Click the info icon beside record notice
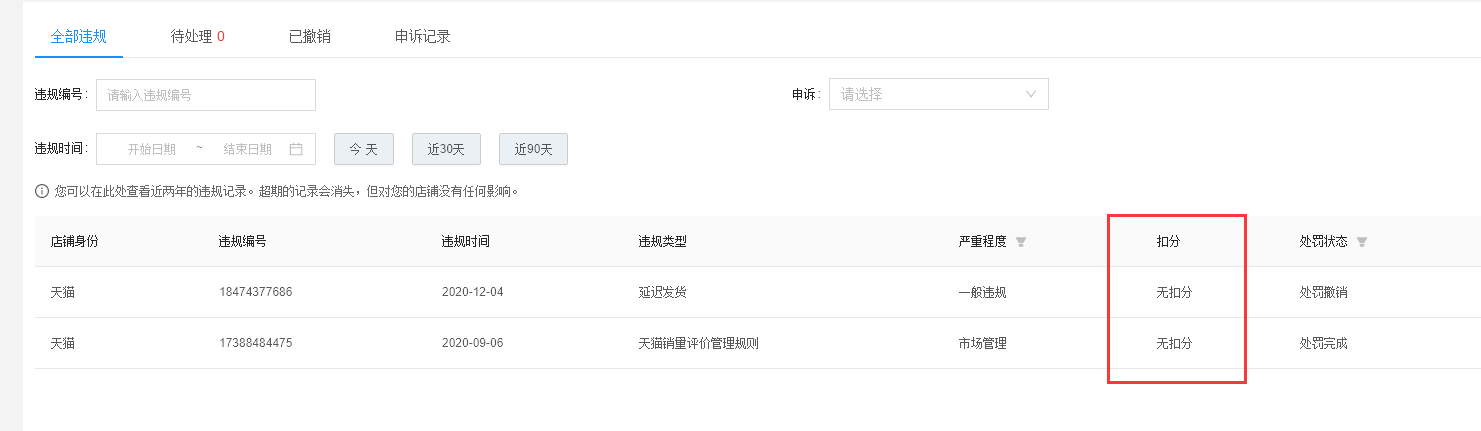Screen dimensions: 1481x431 (41, 191)
